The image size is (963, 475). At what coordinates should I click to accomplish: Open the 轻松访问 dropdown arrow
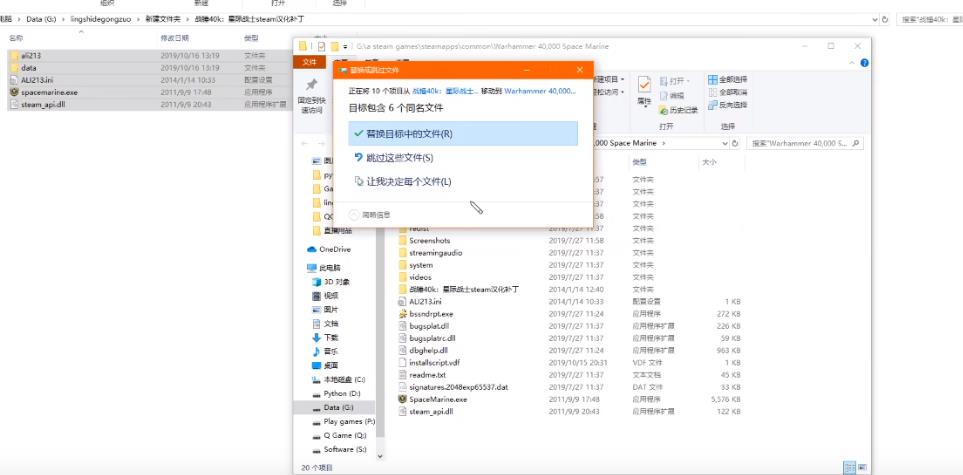[622, 92]
